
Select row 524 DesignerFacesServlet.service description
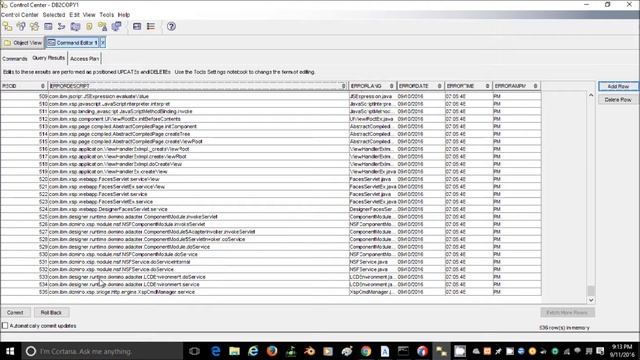(x=198, y=209)
